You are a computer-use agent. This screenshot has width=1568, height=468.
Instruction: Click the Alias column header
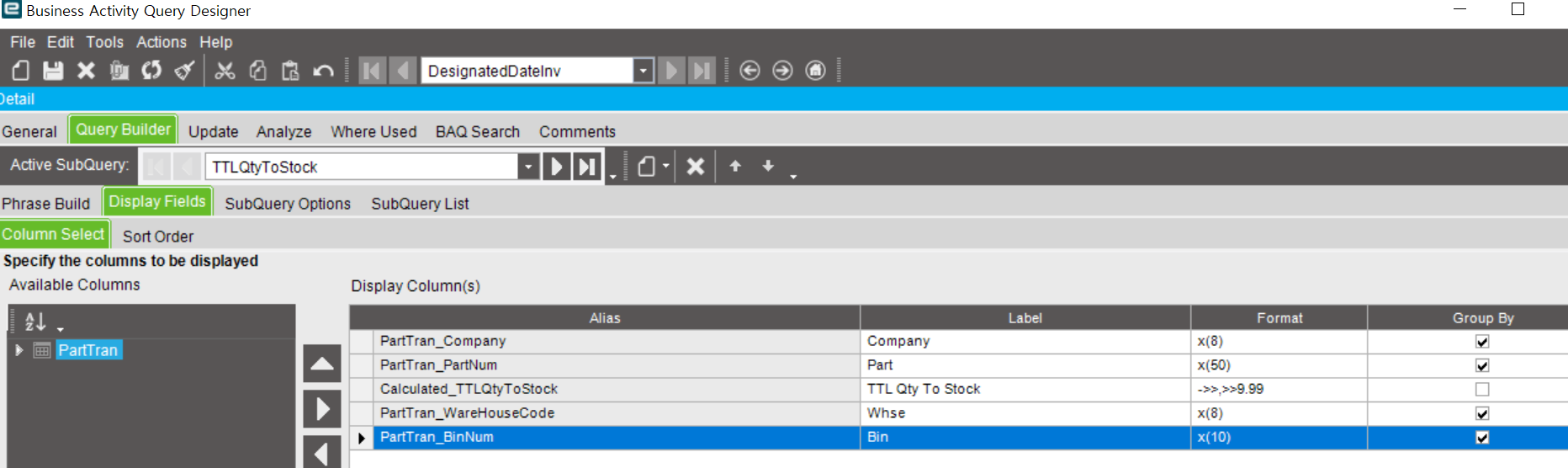tap(605, 318)
